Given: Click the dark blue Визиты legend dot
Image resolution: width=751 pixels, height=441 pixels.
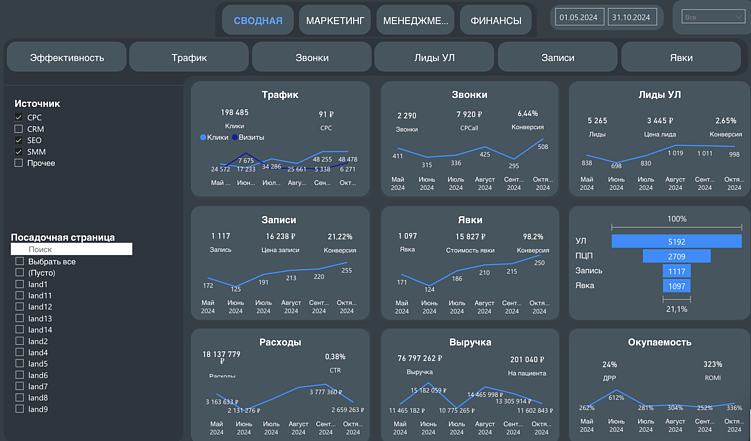Looking at the screenshot, I should coord(235,137).
